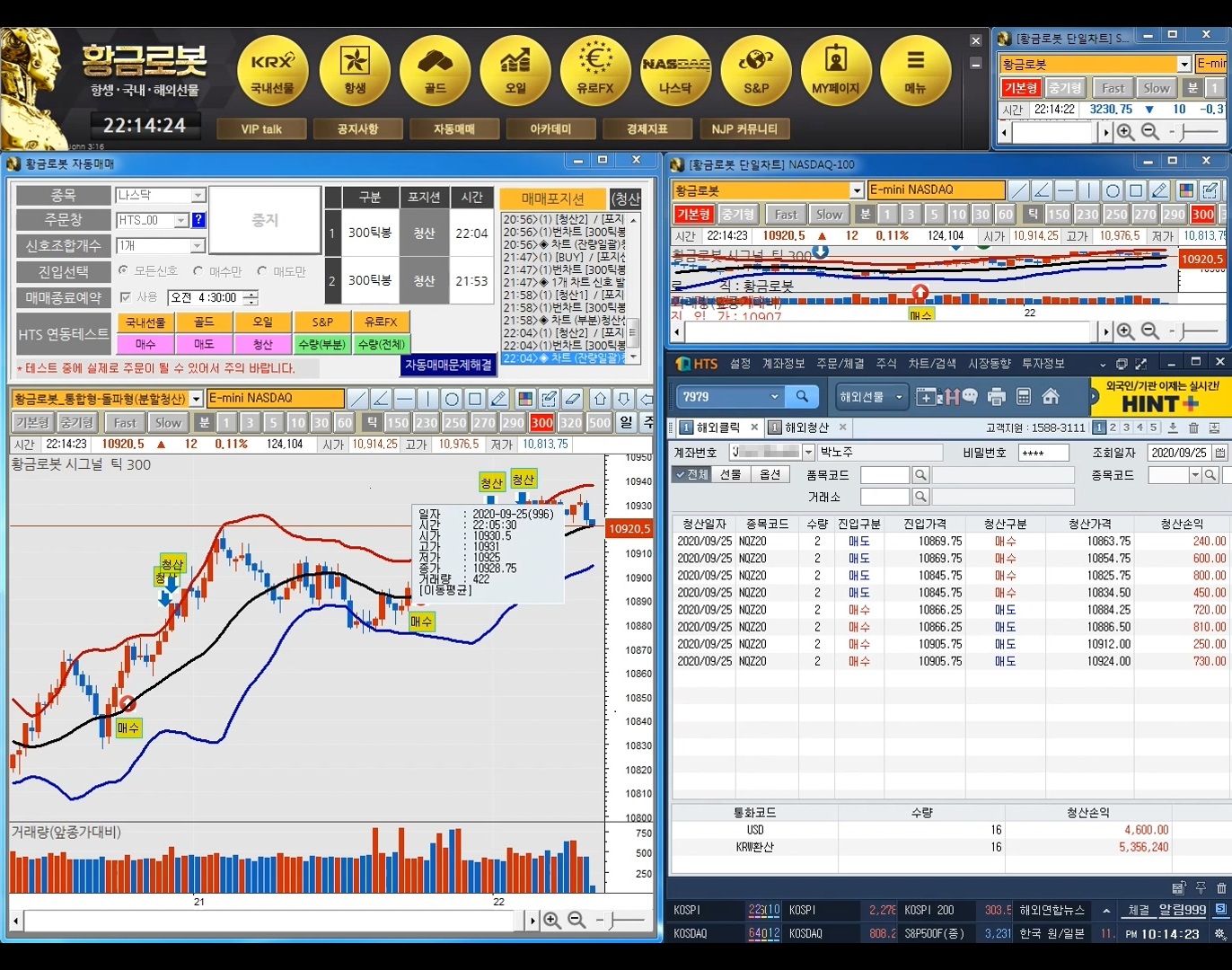Zoom in the auto-trade chart with magnifier plus
The height and width of the screenshot is (970, 1232).
[552, 921]
